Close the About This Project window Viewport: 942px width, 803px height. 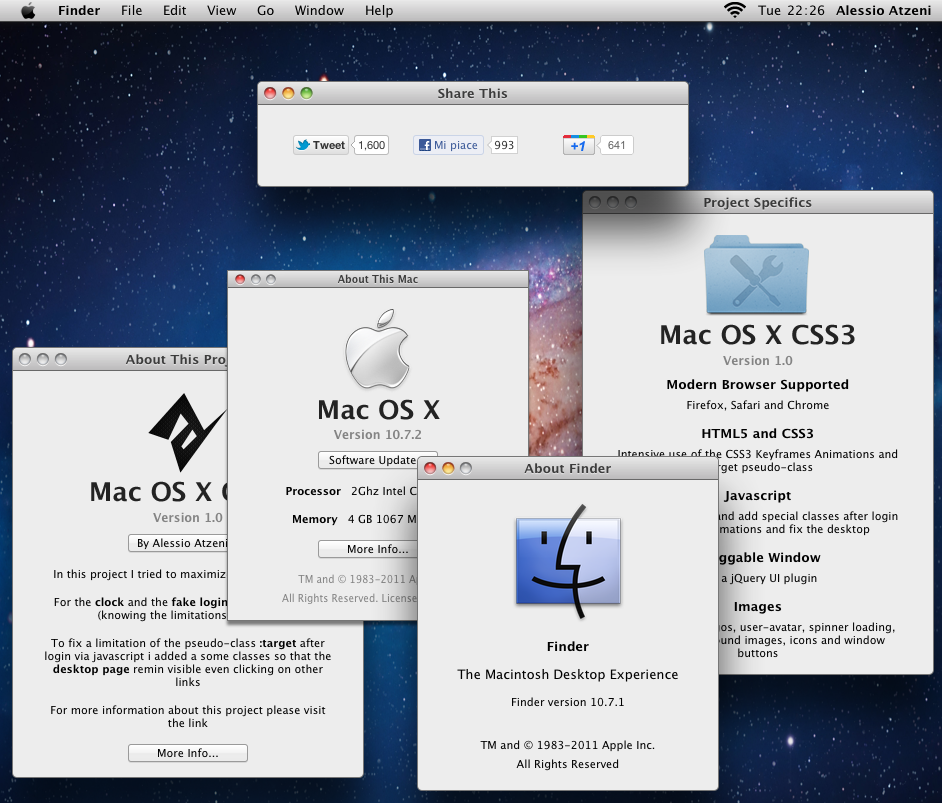(x=25, y=359)
